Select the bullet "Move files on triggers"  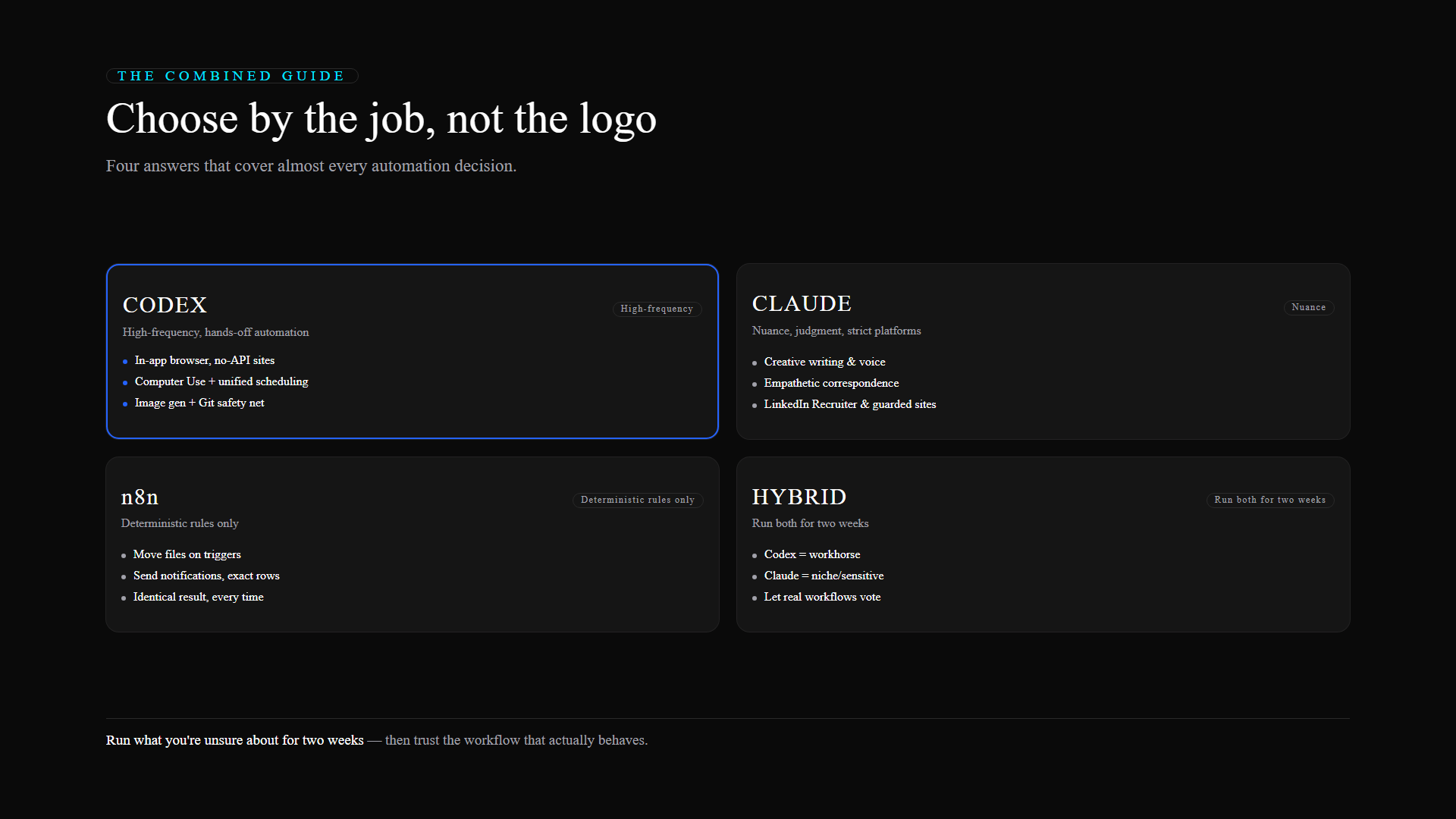[187, 554]
